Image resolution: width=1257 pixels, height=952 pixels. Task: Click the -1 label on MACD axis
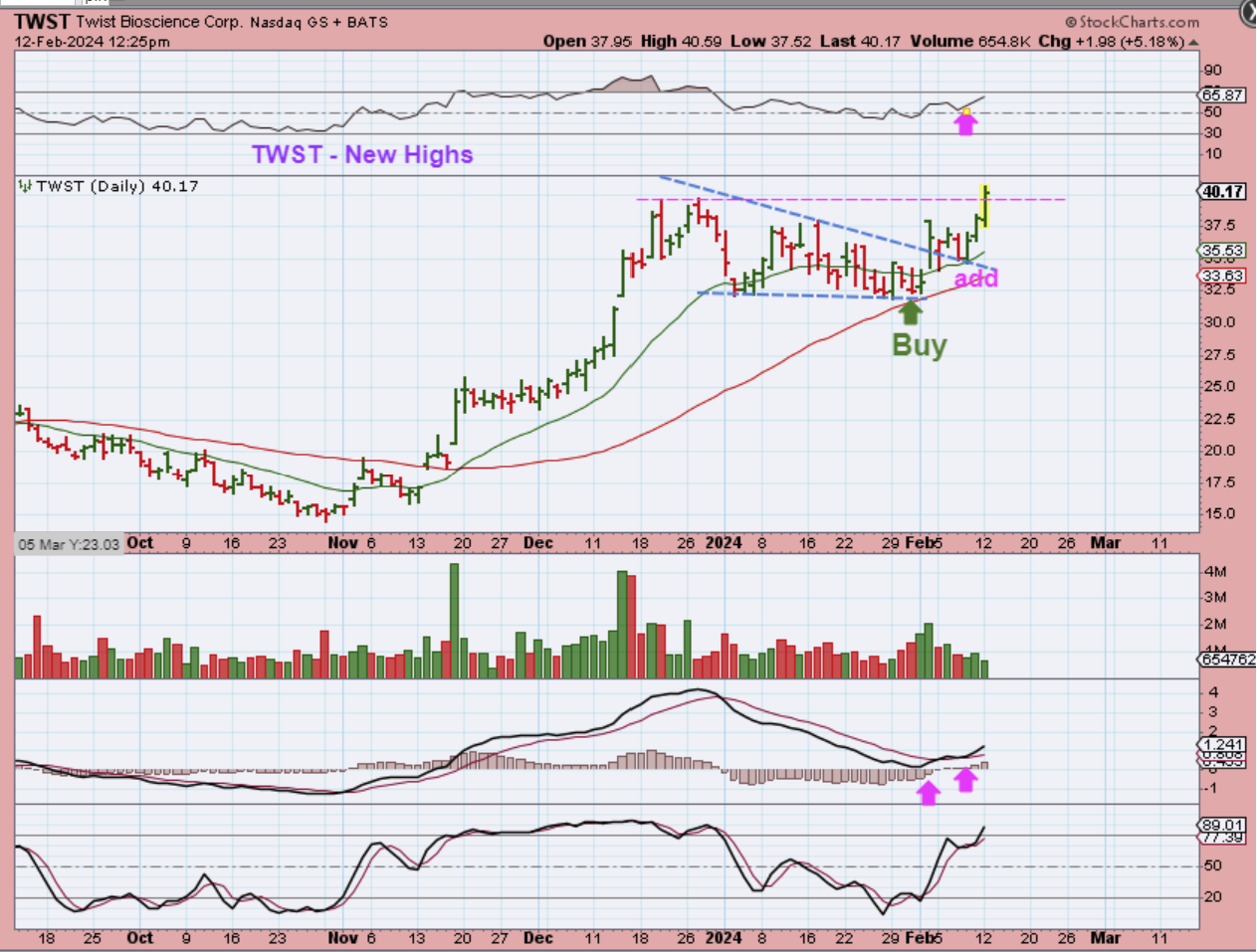[x=1213, y=788]
